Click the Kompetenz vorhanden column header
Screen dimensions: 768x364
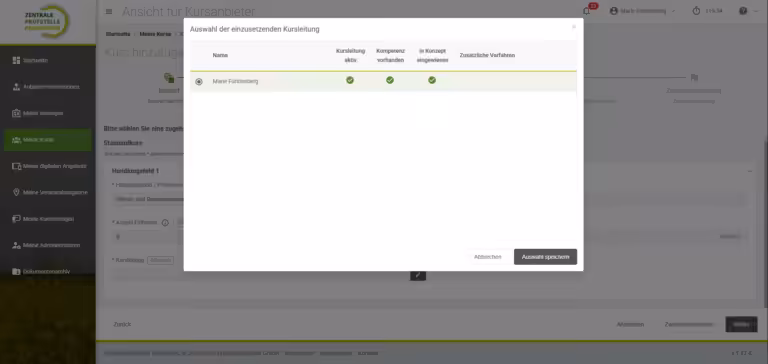pos(390,55)
